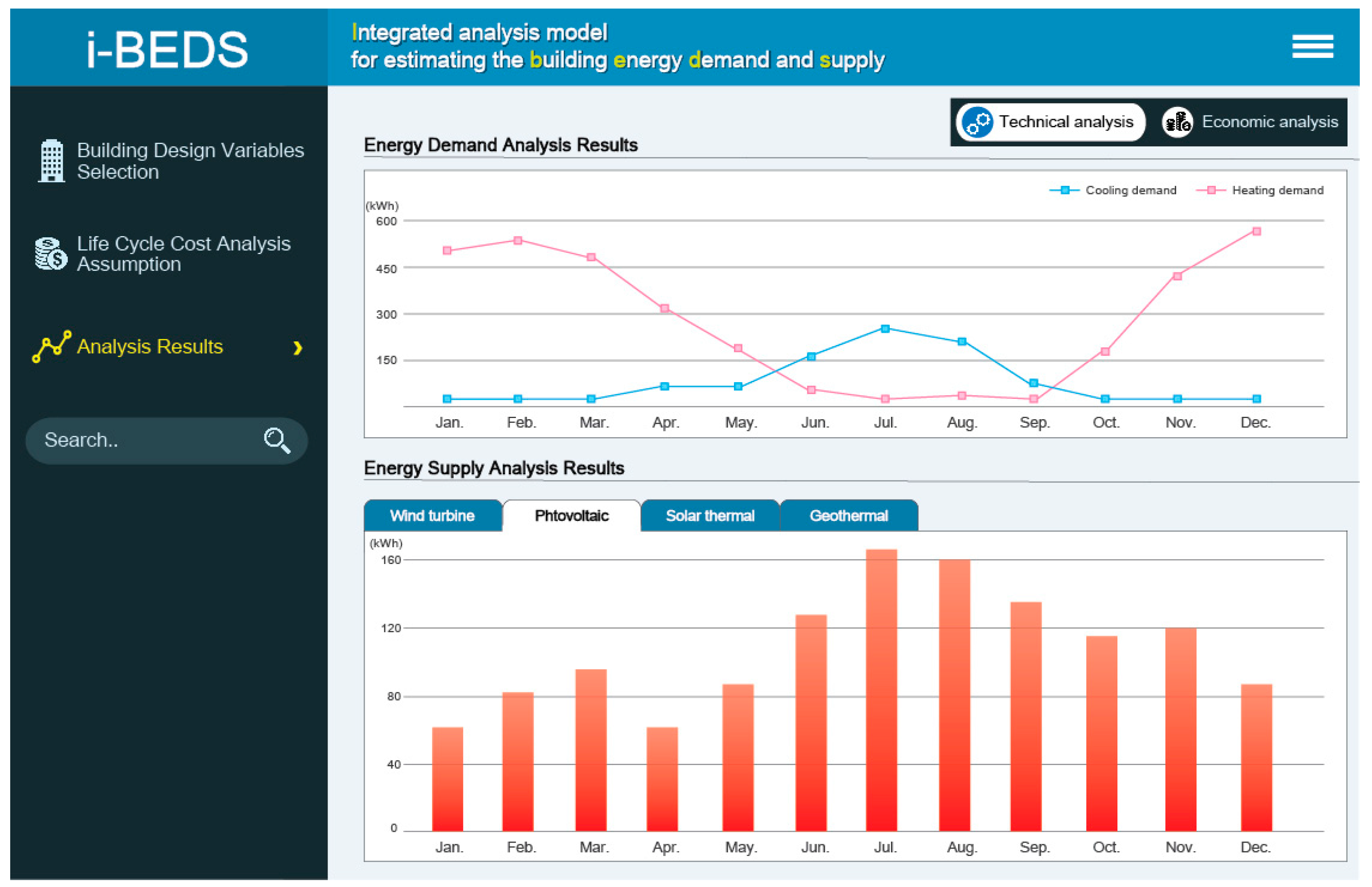Open Building Design Variables Selection
Image resolution: width=1372 pixels, height=887 pixels.
point(190,161)
